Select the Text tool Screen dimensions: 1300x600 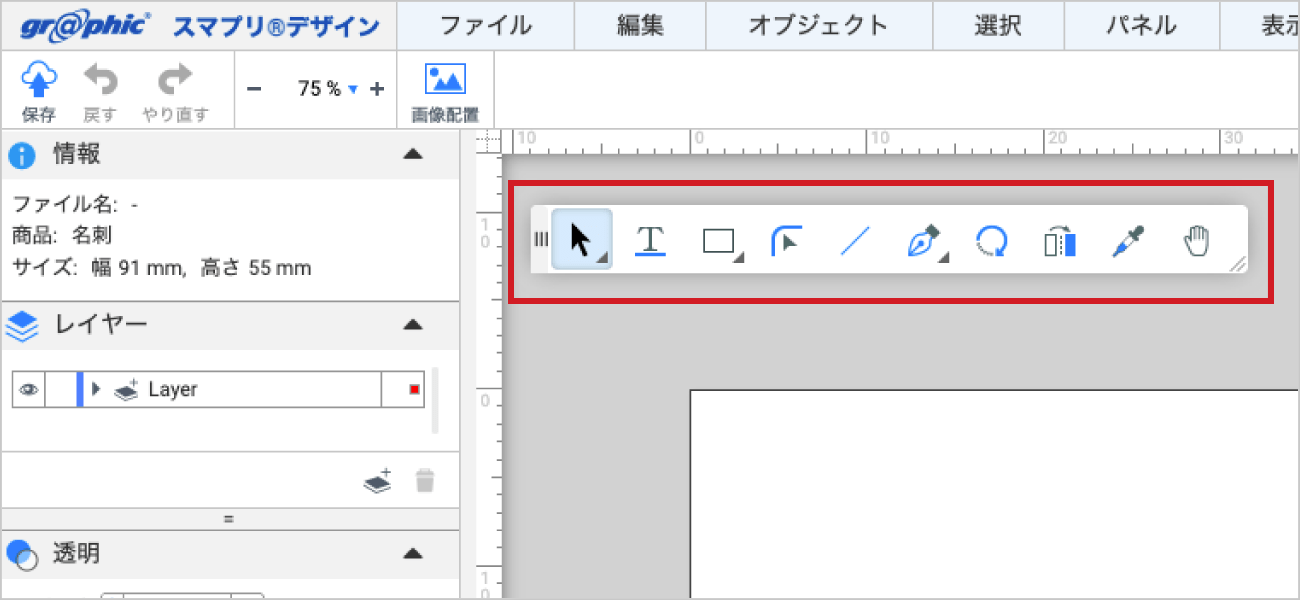pos(650,240)
